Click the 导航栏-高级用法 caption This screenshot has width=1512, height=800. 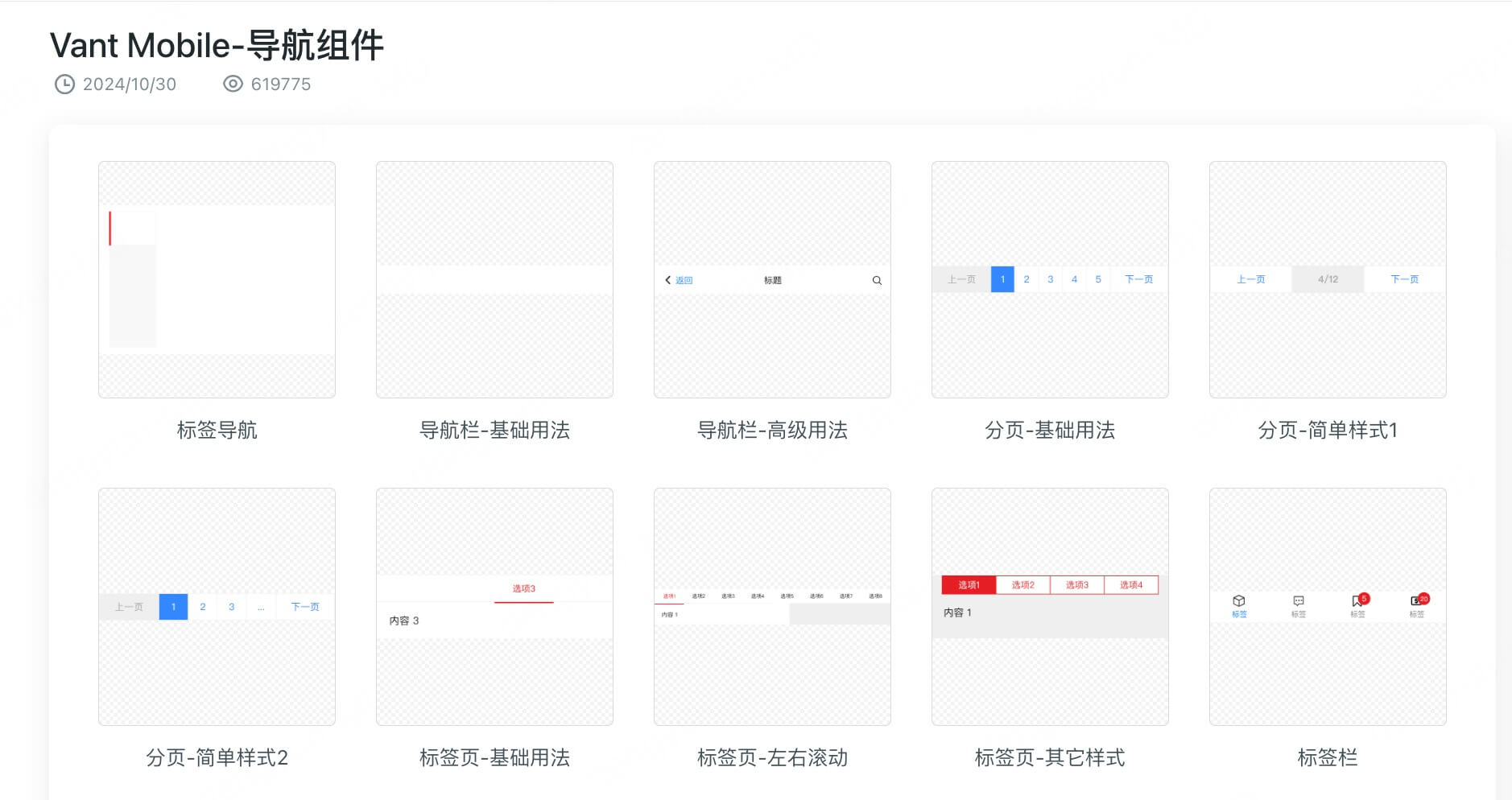[x=772, y=431]
